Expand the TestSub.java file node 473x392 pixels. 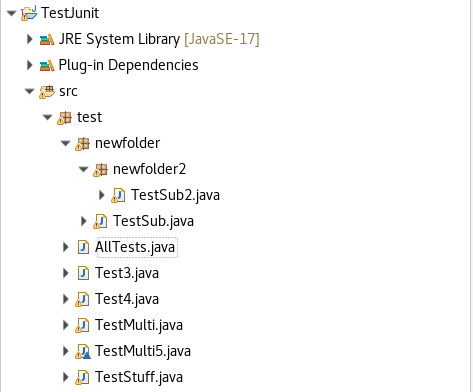pos(84,221)
